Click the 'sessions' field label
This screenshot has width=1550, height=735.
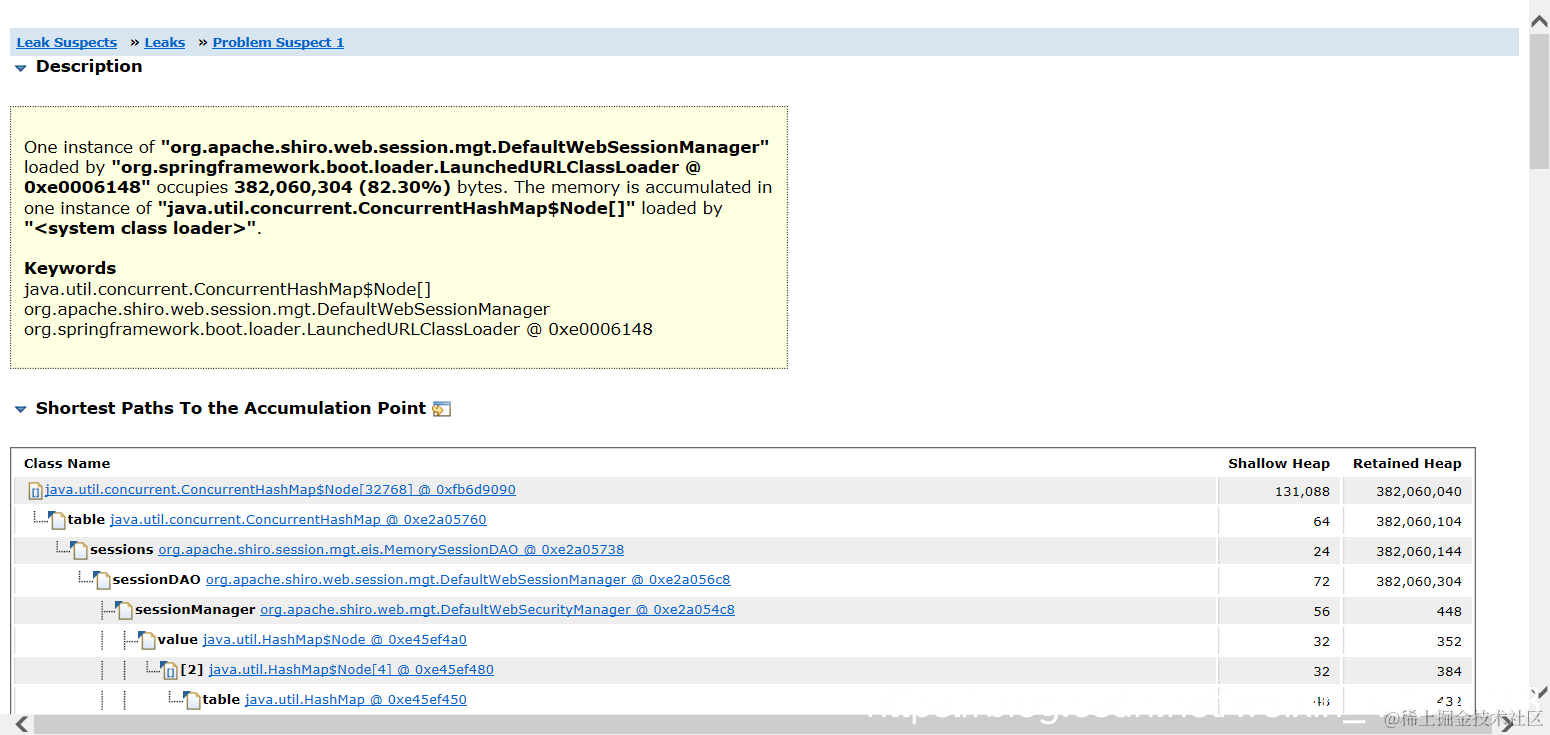tap(122, 550)
